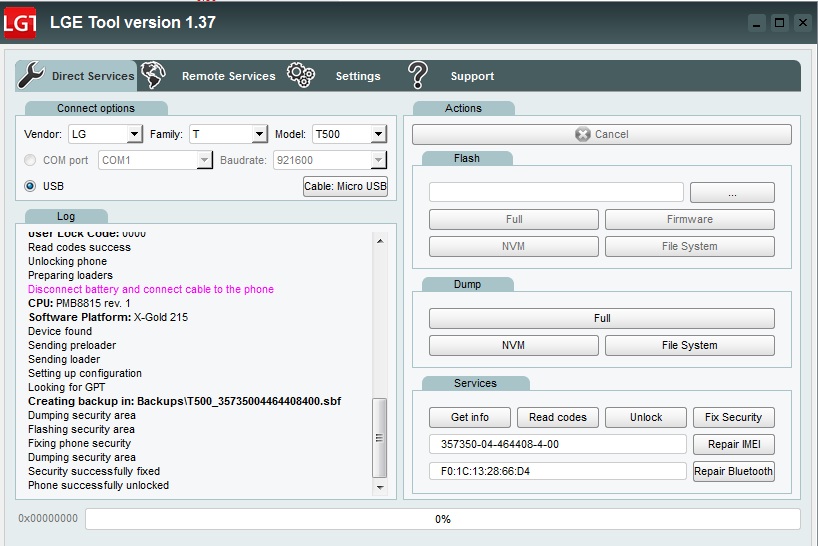Click the X icon on Cancel button
Viewport: 818px width, 546px height.
pyautogui.click(x=583, y=135)
